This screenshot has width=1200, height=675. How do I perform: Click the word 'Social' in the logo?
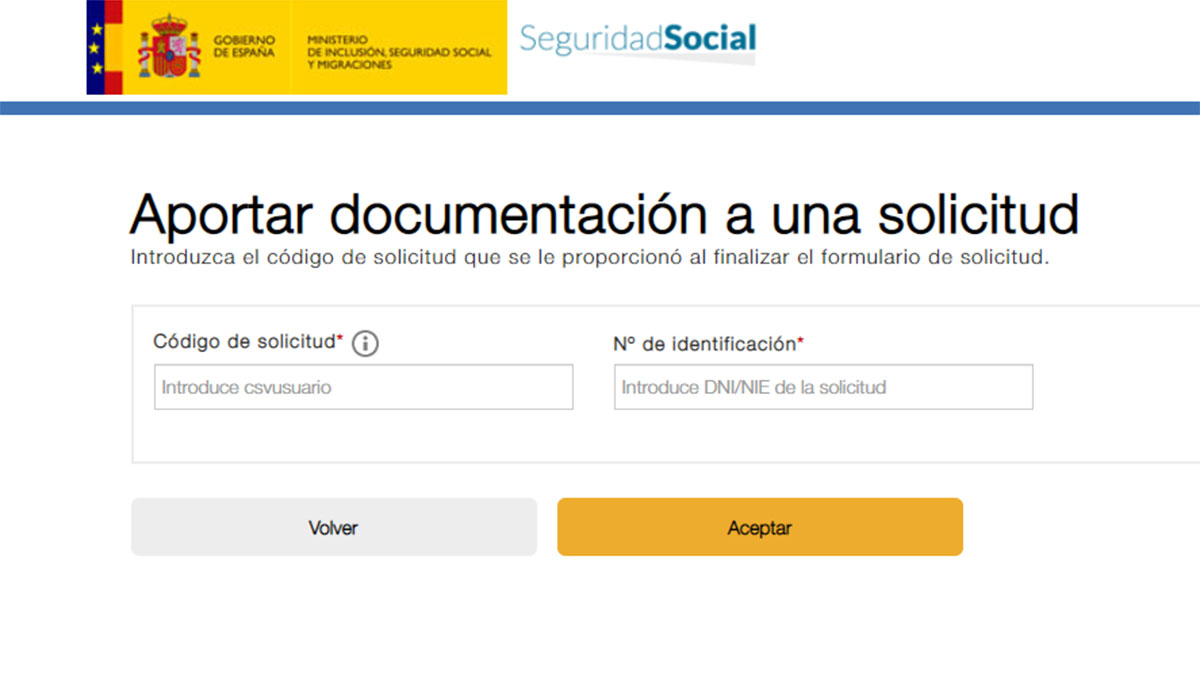pos(710,39)
